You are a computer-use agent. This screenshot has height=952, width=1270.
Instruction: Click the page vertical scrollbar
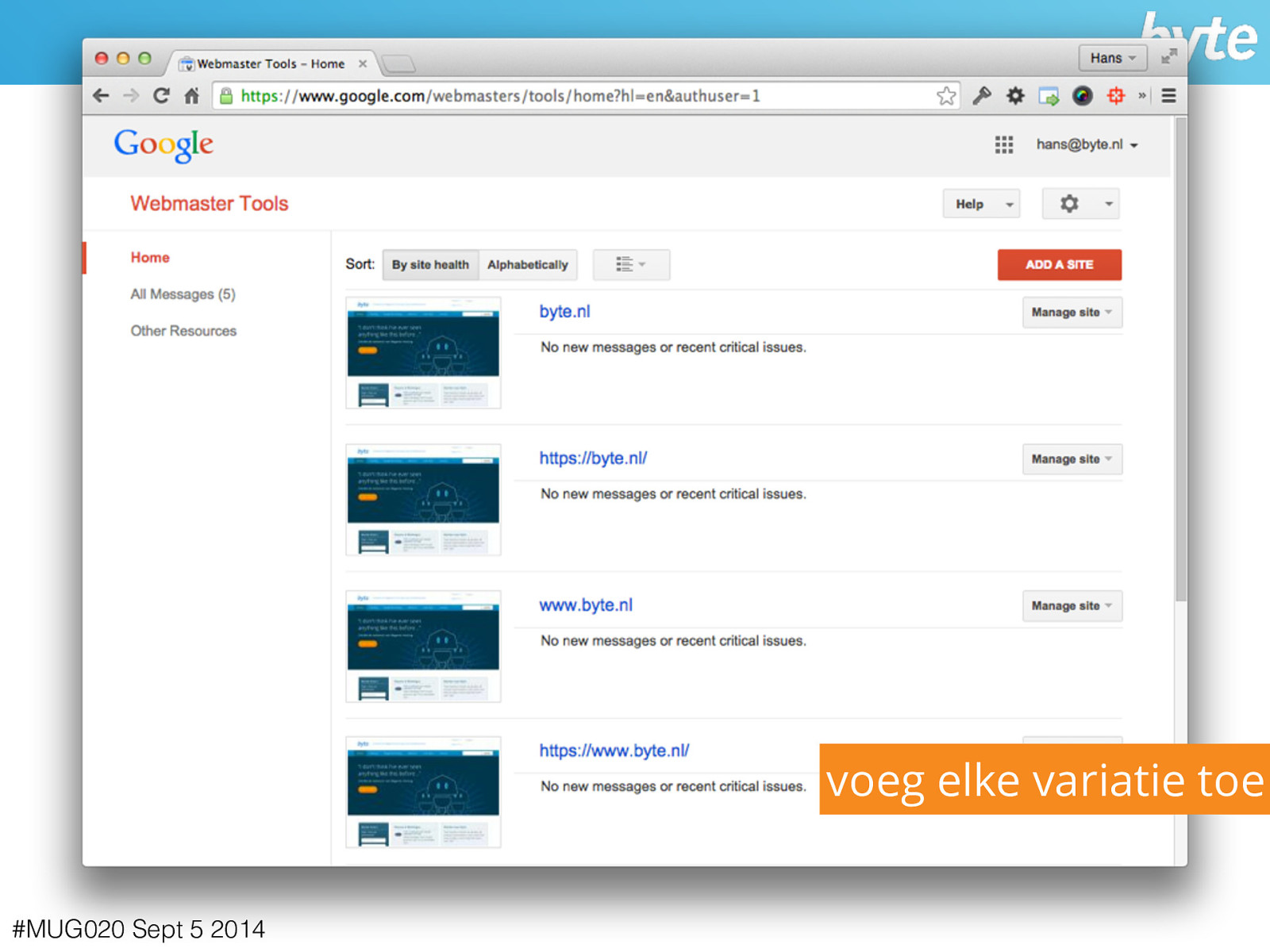(x=1181, y=360)
